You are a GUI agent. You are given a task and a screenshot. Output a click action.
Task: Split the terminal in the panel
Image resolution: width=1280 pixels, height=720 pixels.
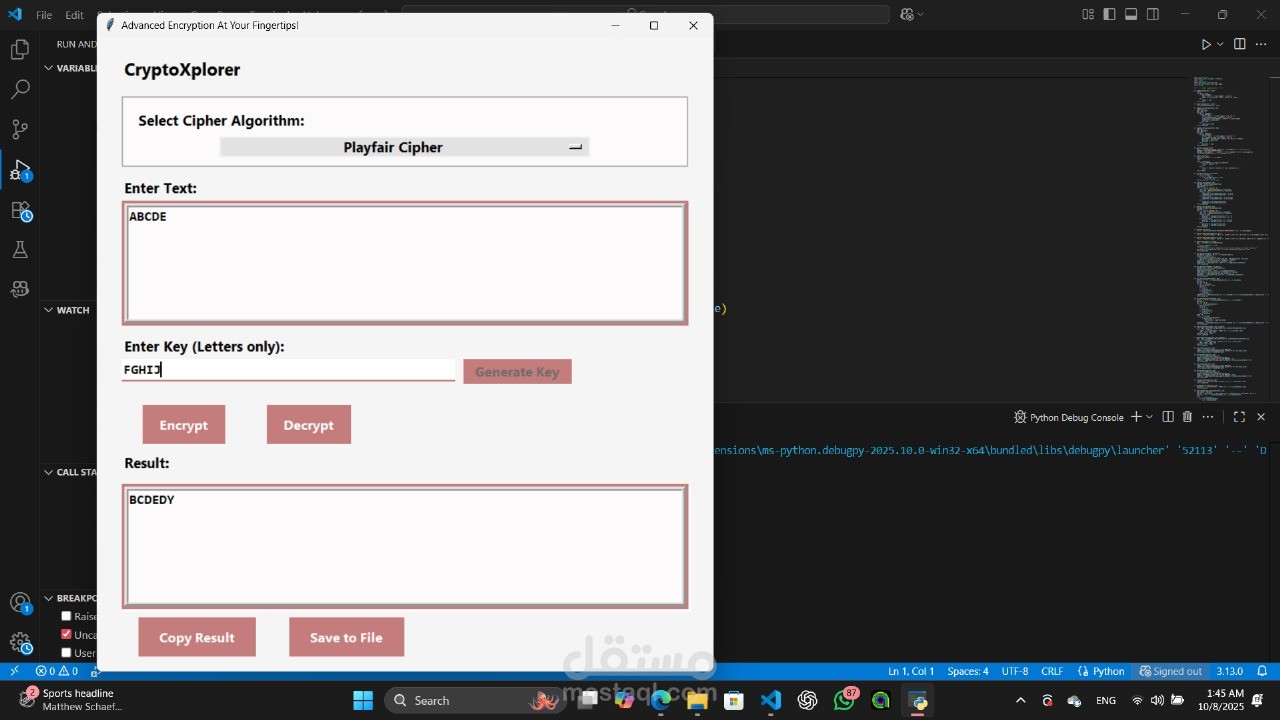(x=1167, y=417)
